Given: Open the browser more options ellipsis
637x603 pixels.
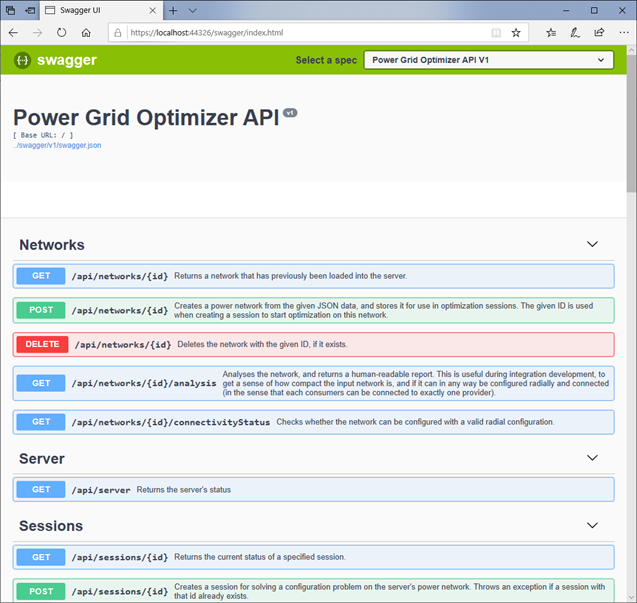Looking at the screenshot, I should (x=624, y=33).
